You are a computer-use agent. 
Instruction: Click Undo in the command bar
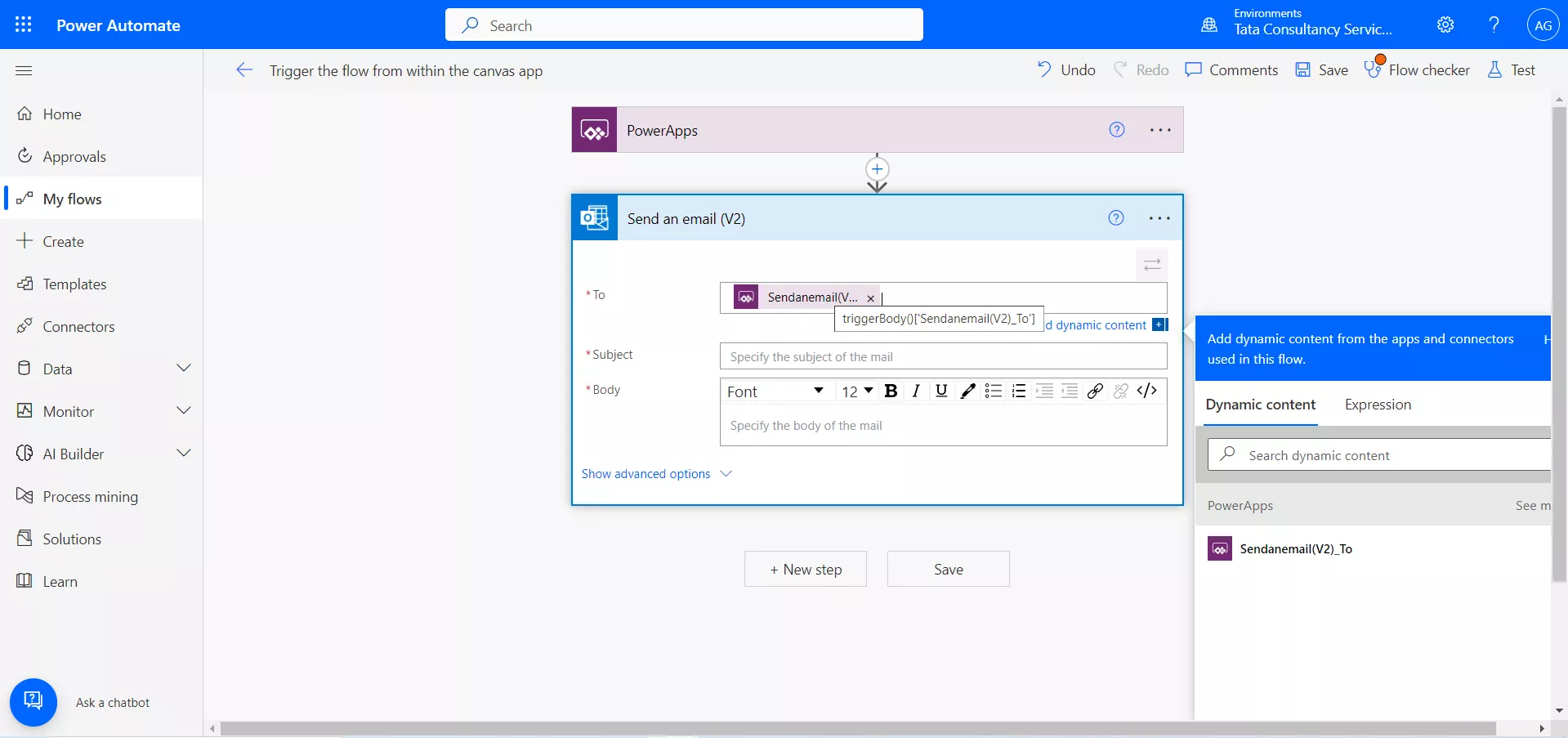pyautogui.click(x=1066, y=70)
